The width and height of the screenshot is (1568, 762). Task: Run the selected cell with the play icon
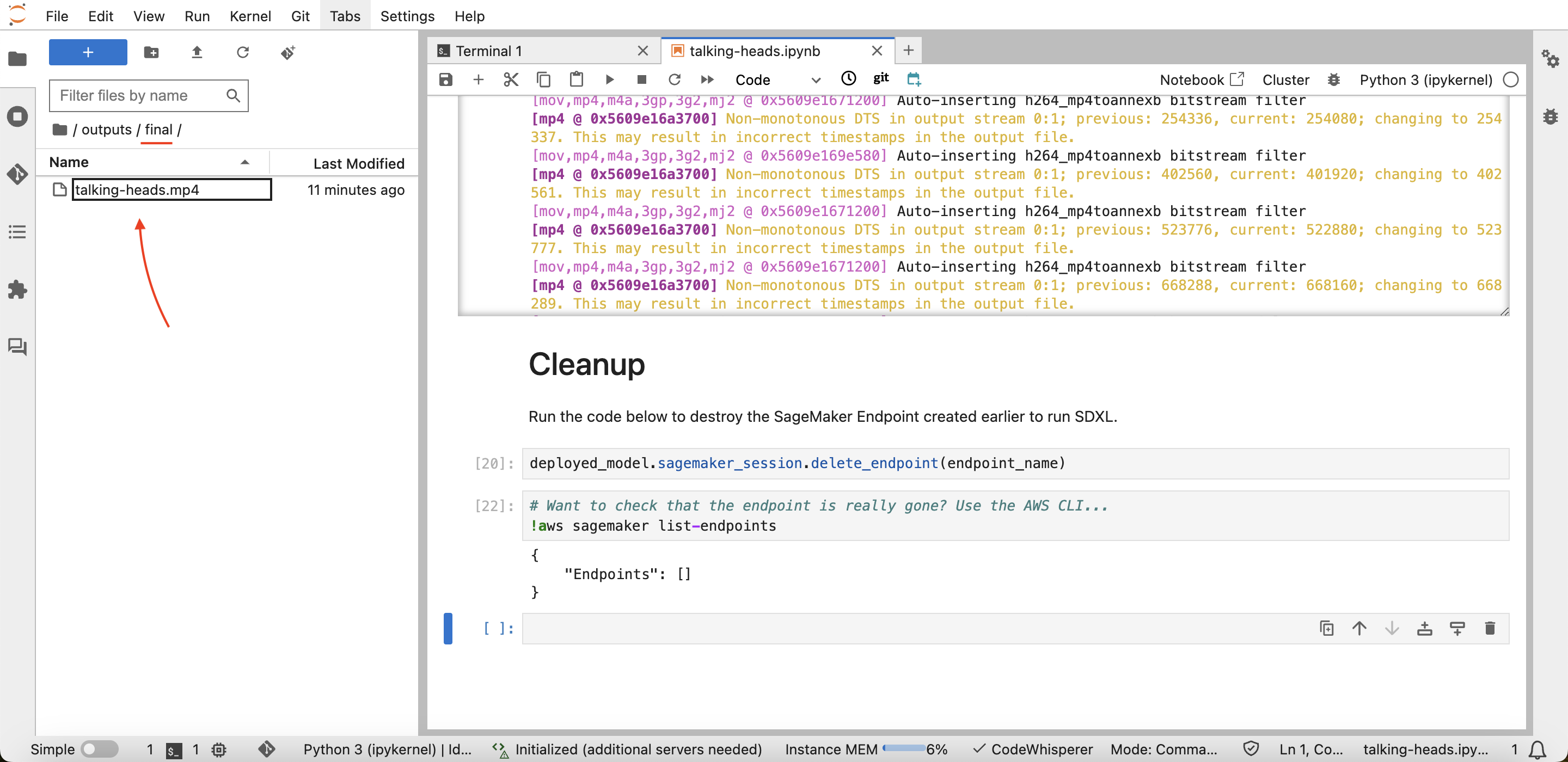pyautogui.click(x=609, y=79)
